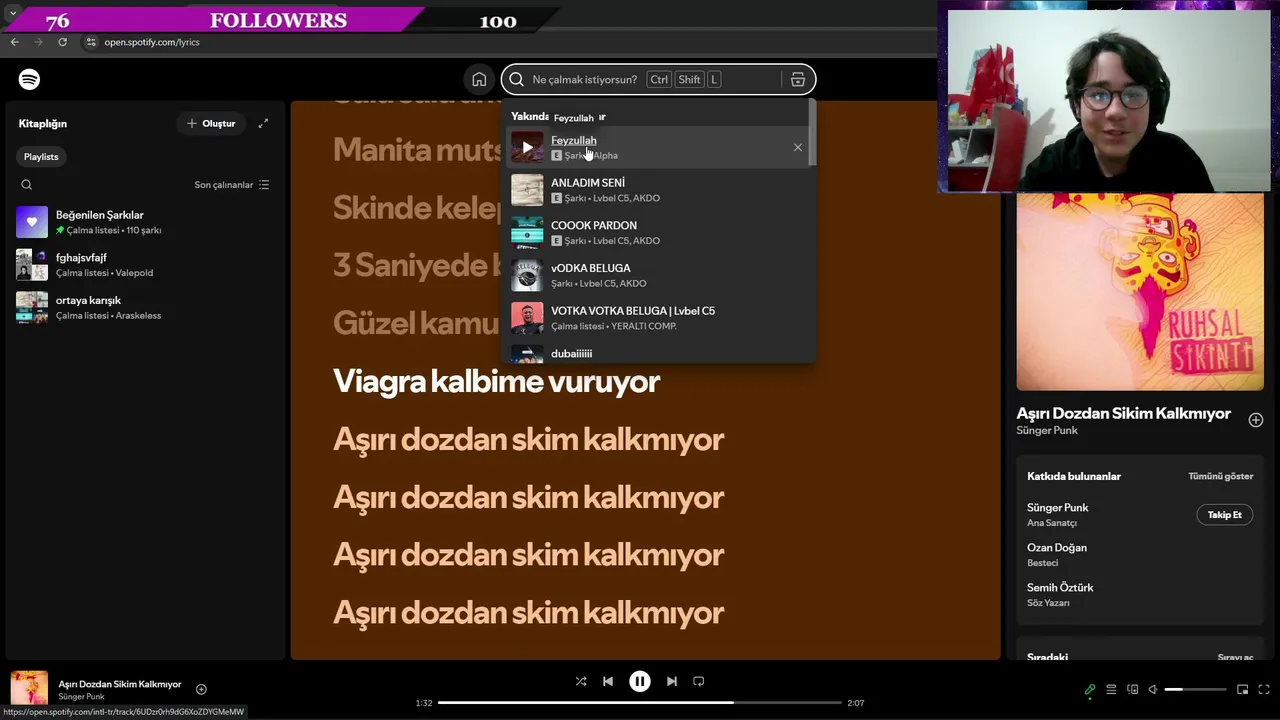Click the Oluştur button
Viewport: 1280px width, 720px height.
(x=210, y=123)
